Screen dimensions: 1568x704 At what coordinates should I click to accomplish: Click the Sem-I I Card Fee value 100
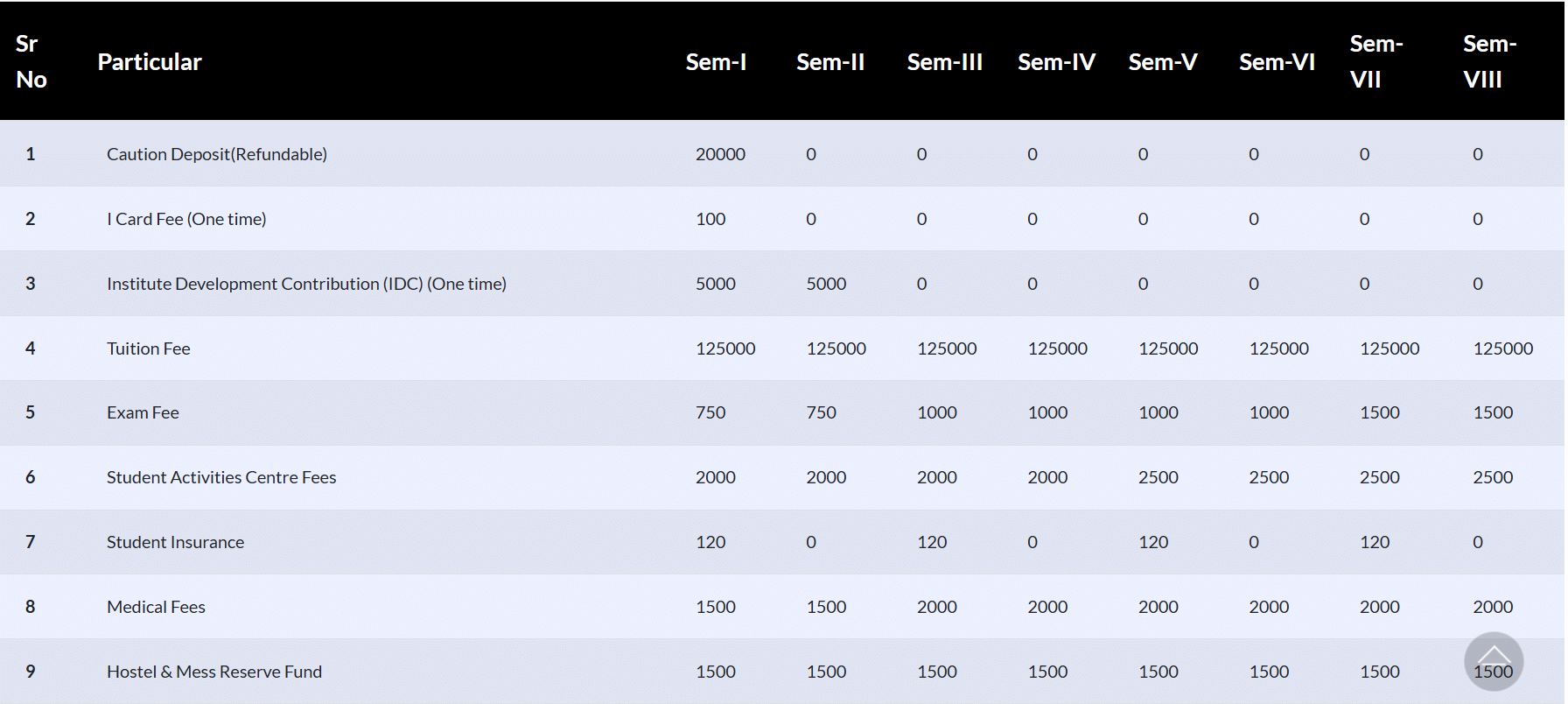click(710, 219)
